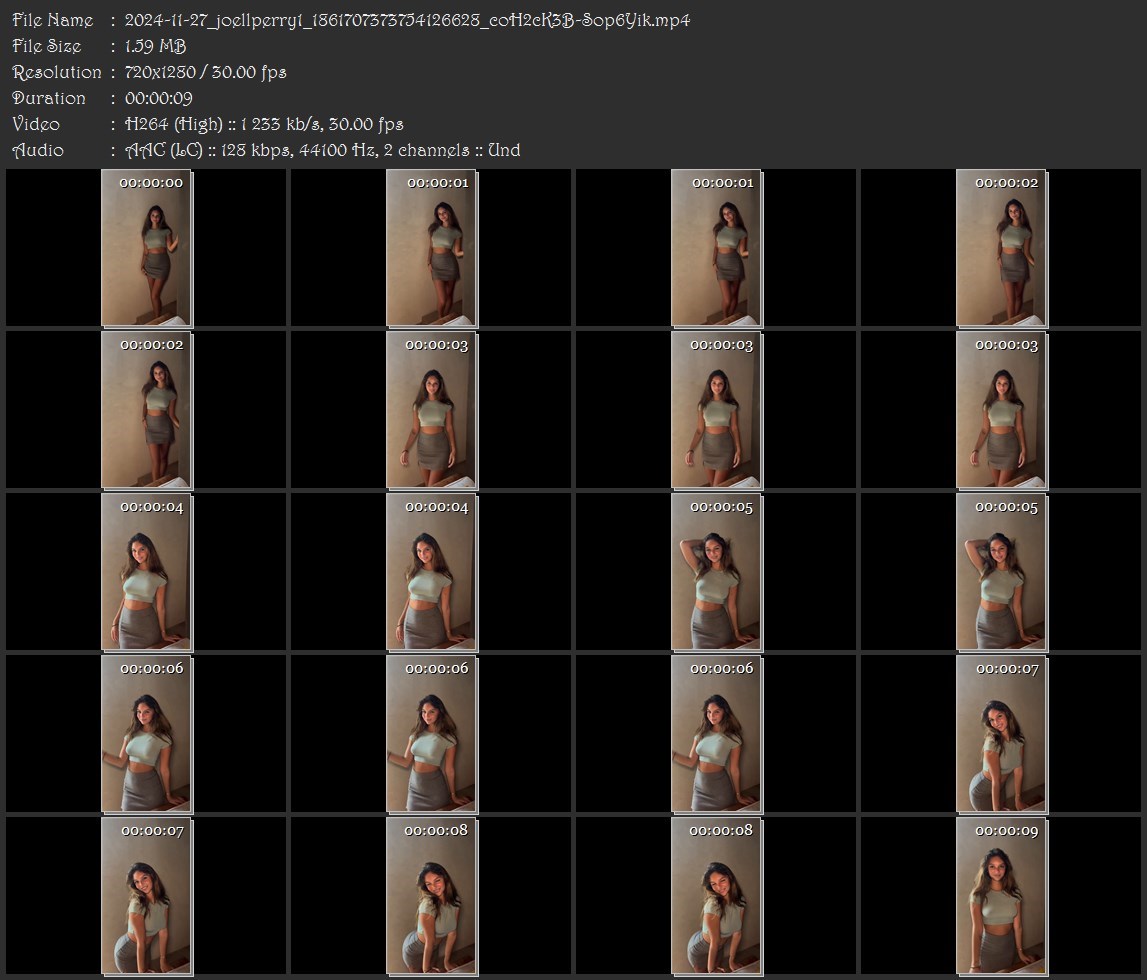The width and height of the screenshot is (1147, 980).
Task: Click the 'Video' label
Action: 36,124
